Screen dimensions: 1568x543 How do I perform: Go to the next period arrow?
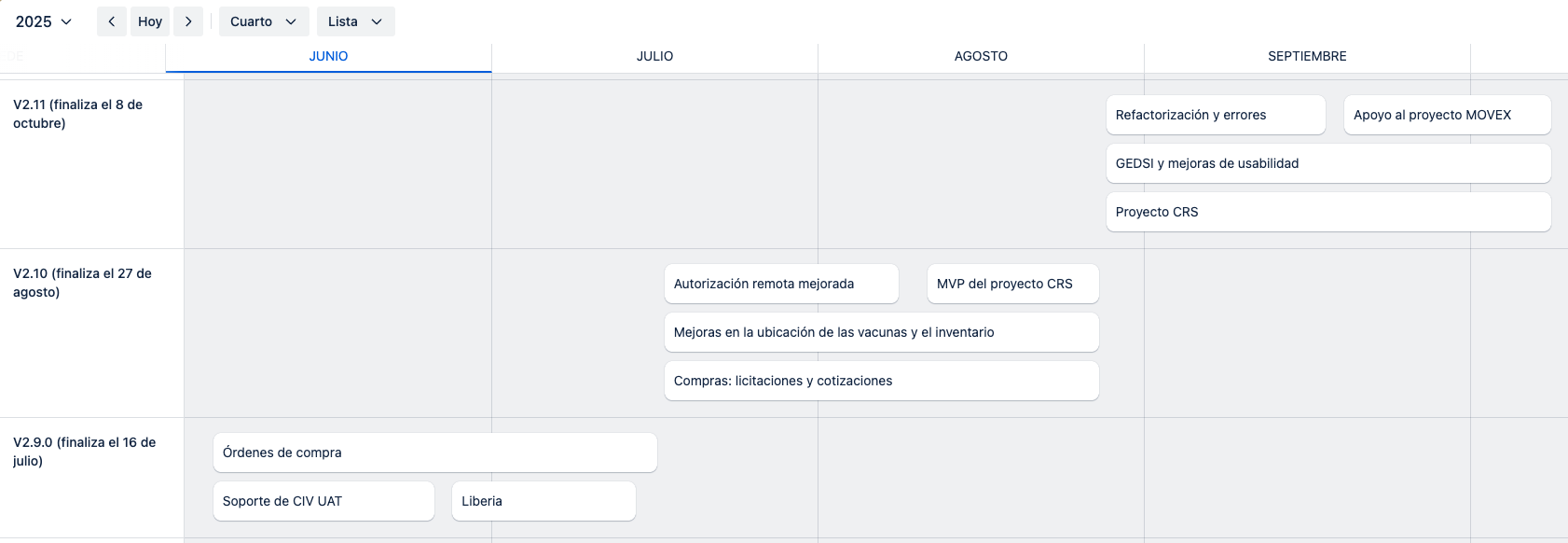188,21
